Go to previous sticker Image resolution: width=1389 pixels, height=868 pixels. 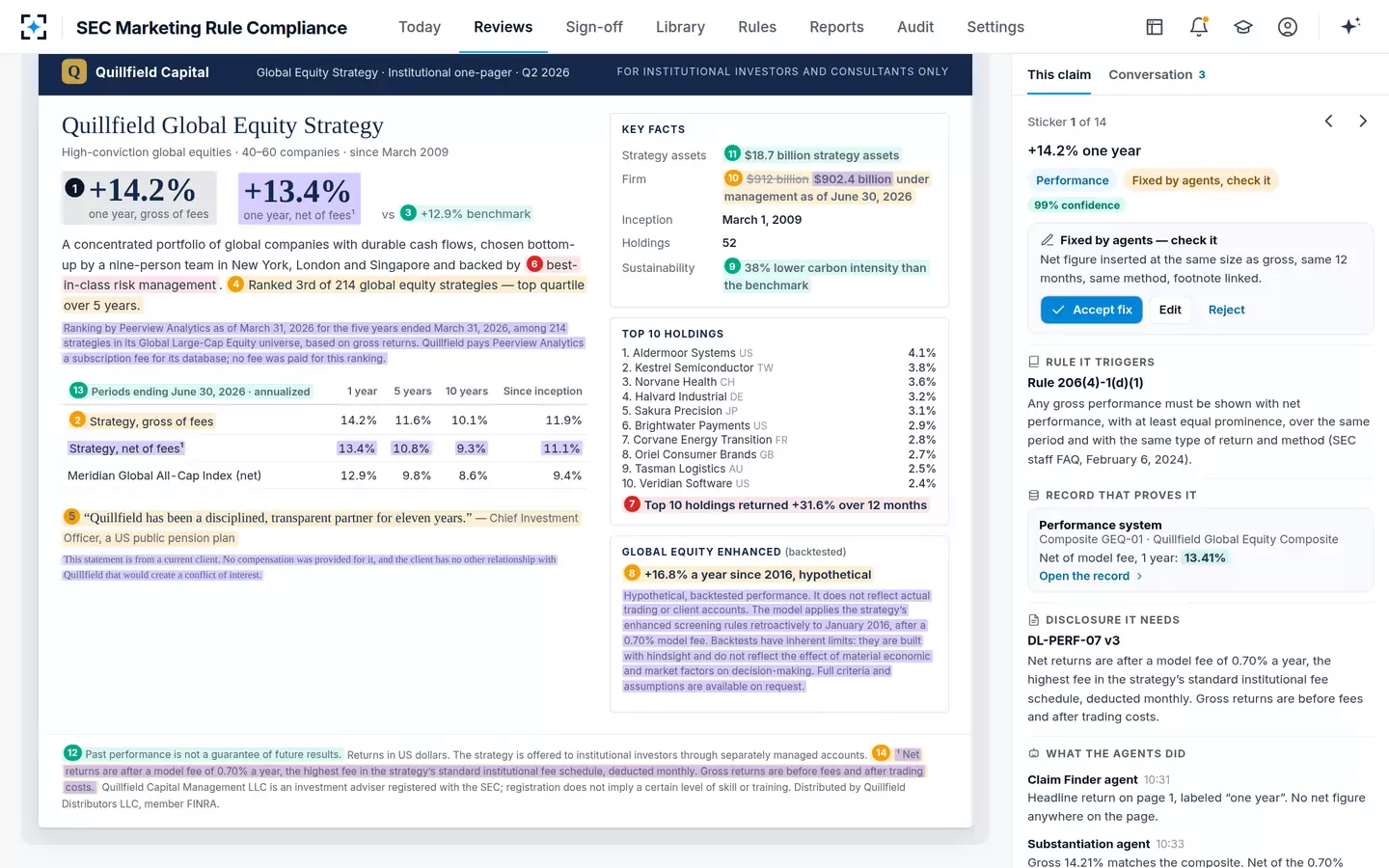[x=1328, y=122]
